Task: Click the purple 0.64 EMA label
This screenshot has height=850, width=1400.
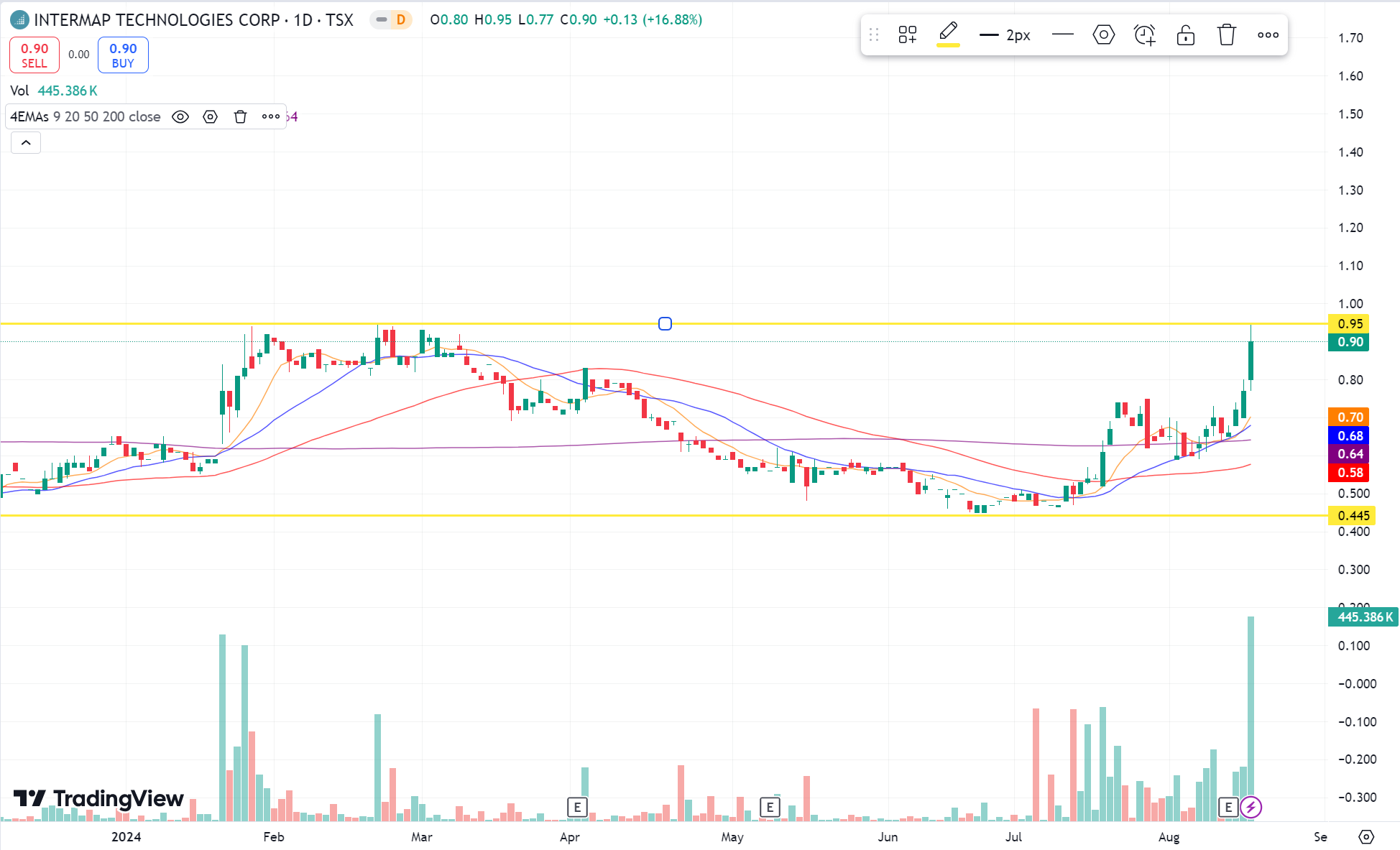Action: [x=1349, y=454]
